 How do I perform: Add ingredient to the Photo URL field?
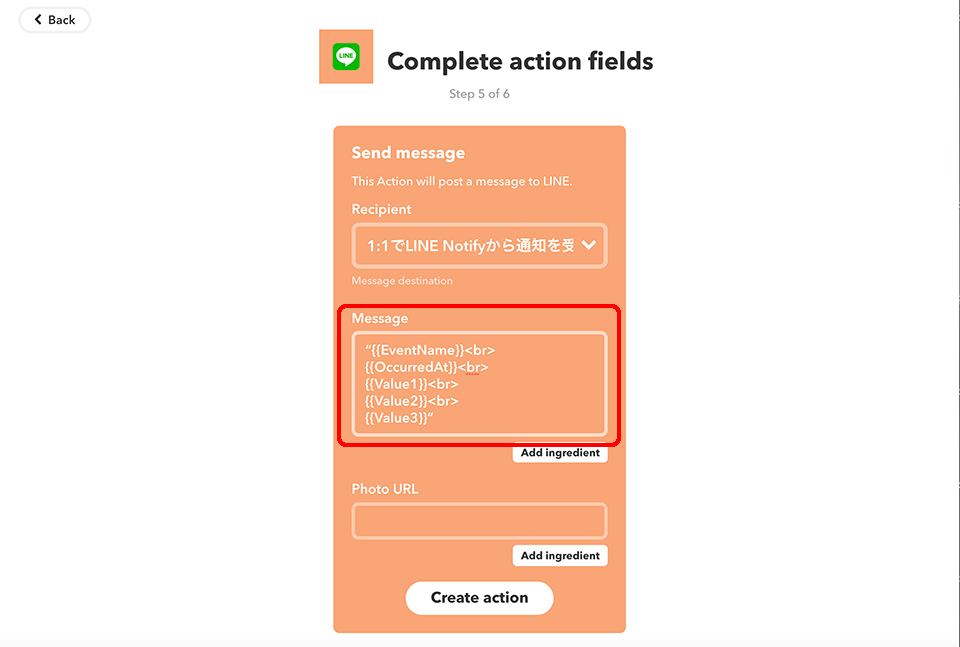(560, 556)
